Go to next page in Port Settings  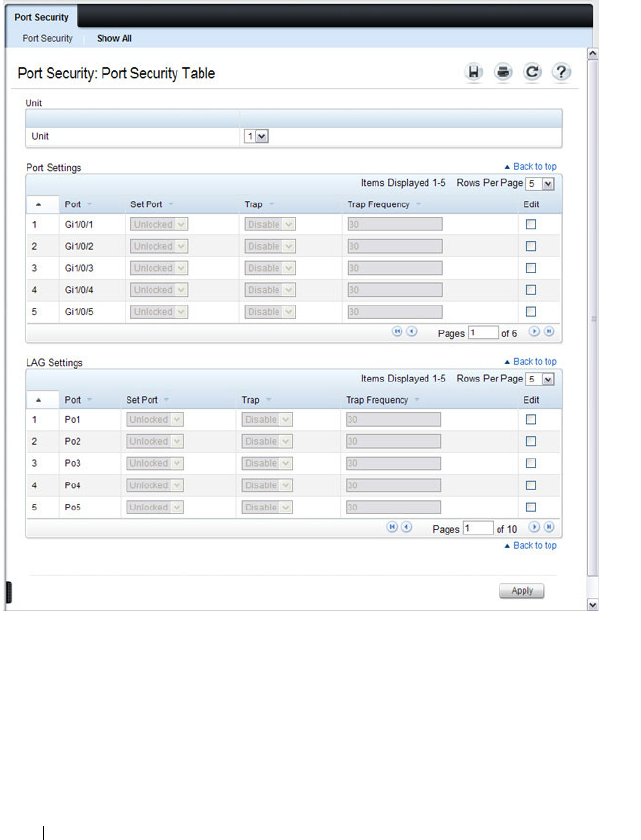click(x=534, y=332)
